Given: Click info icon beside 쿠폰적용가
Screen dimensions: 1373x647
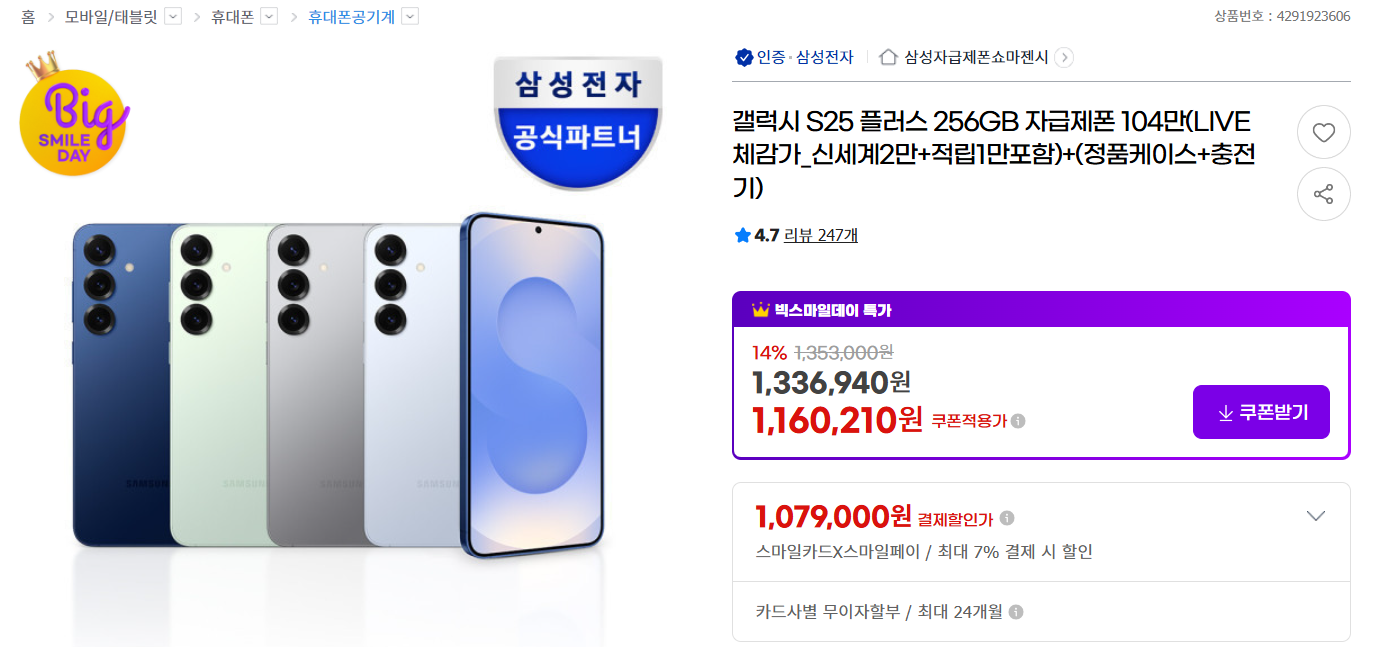Looking at the screenshot, I should pos(1018,421).
